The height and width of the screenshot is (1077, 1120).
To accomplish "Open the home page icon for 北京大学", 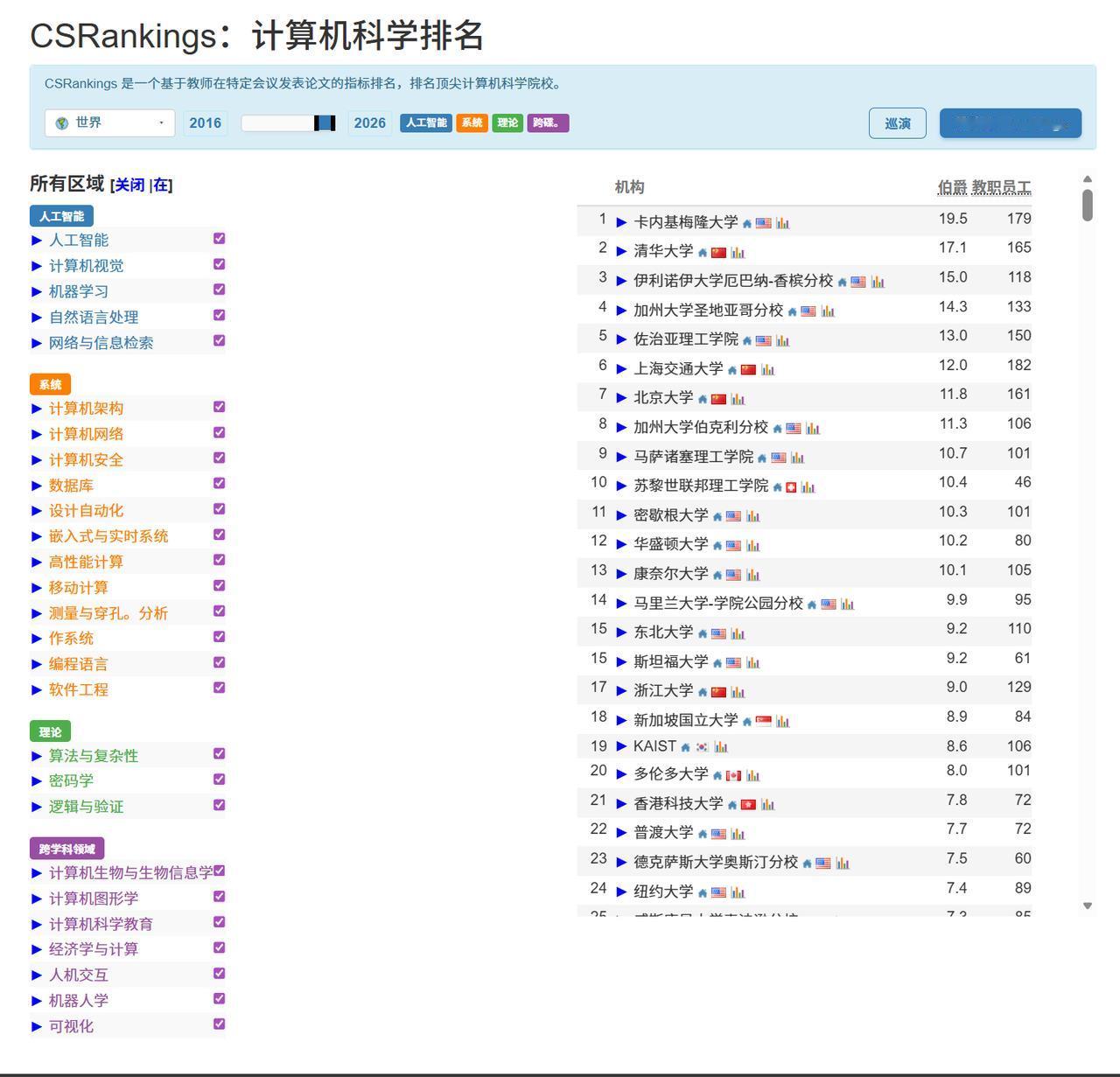I will (703, 399).
